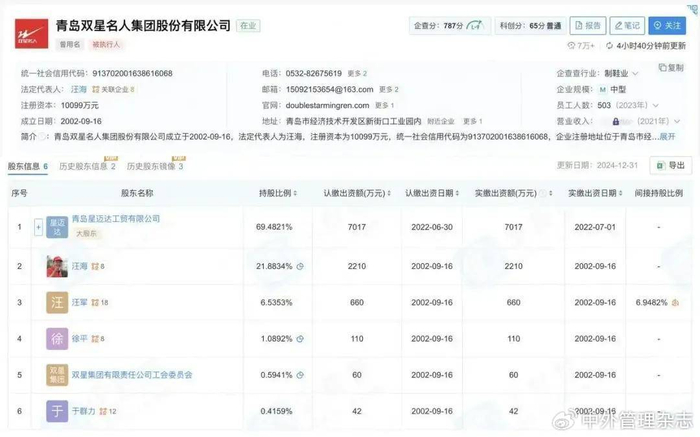Click the 统一社会信用代码 913702001638616068
The image size is (700, 437).
[x=132, y=73]
